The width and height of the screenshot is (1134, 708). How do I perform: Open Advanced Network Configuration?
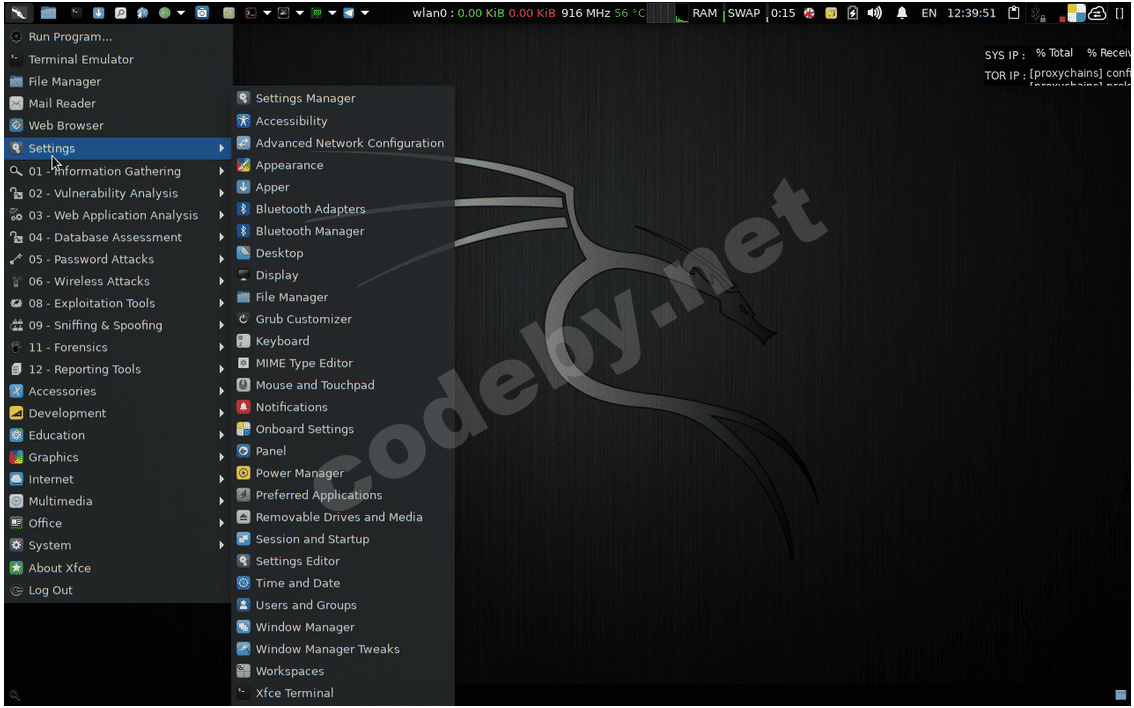click(344, 143)
